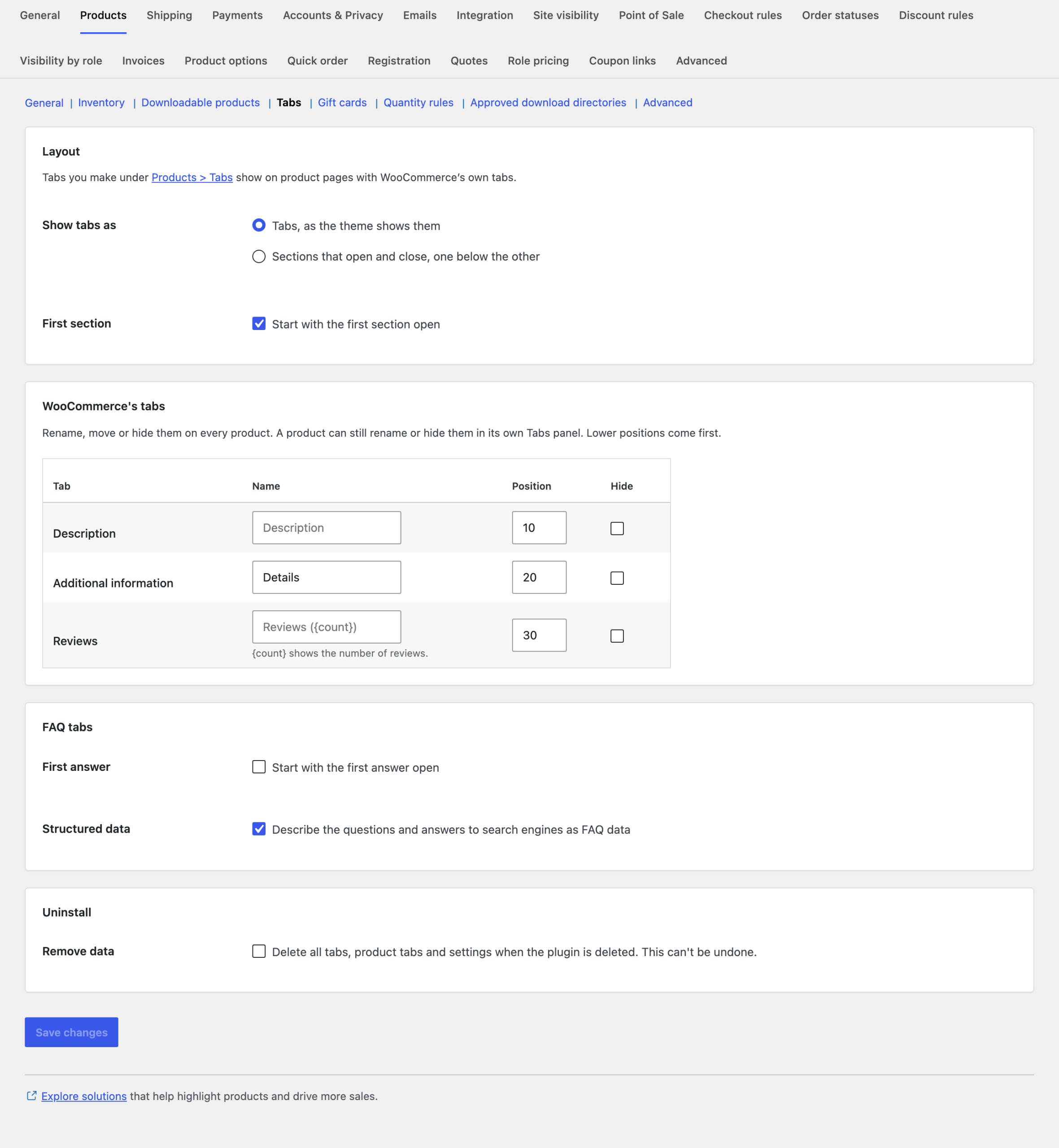Untick 'Start with the first section open'
Image resolution: width=1059 pixels, height=1148 pixels.
(x=259, y=324)
